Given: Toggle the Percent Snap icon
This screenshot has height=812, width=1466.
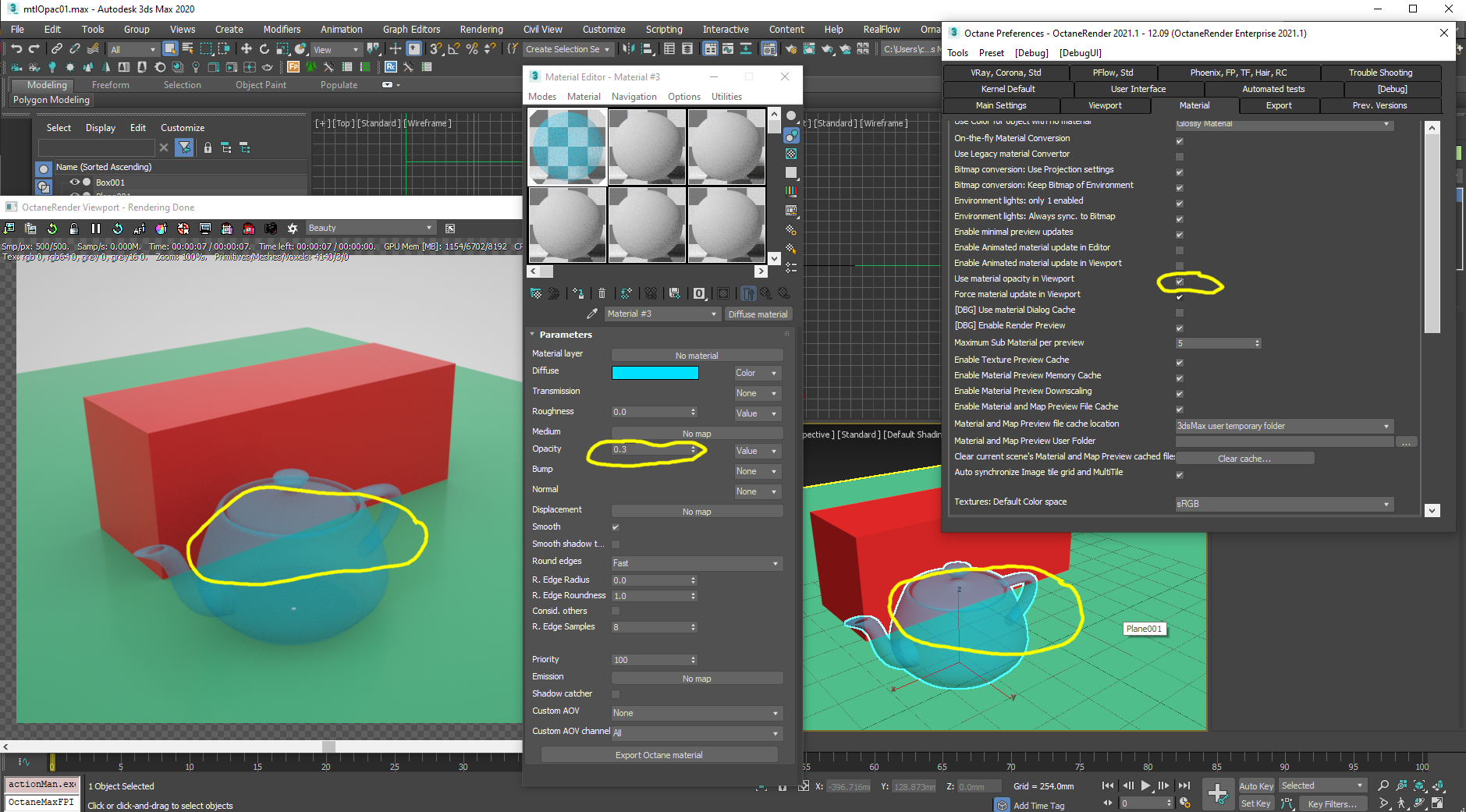Looking at the screenshot, I should click(x=471, y=49).
